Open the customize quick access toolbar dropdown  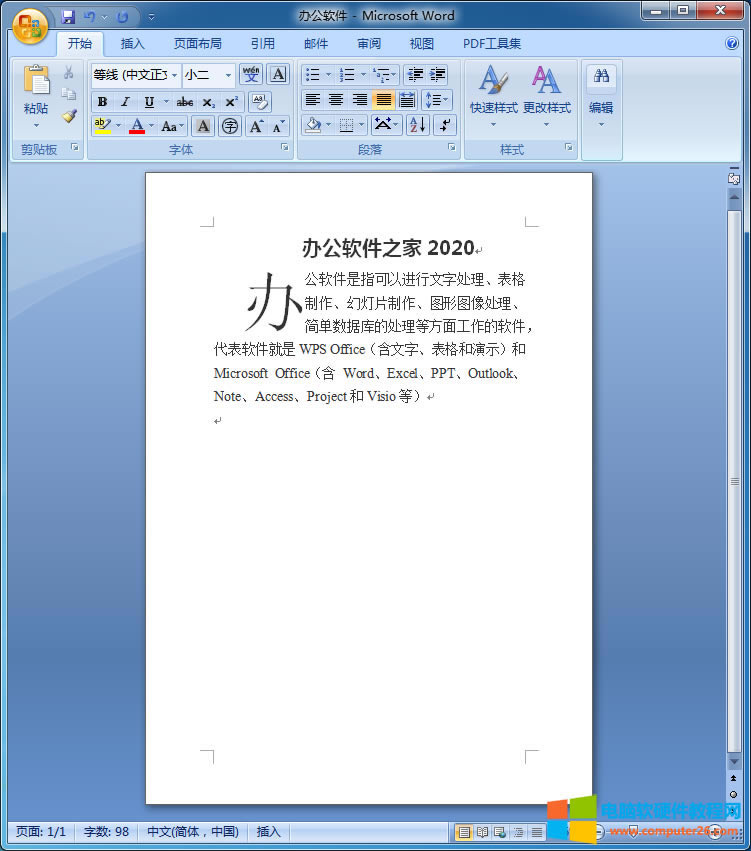151,17
